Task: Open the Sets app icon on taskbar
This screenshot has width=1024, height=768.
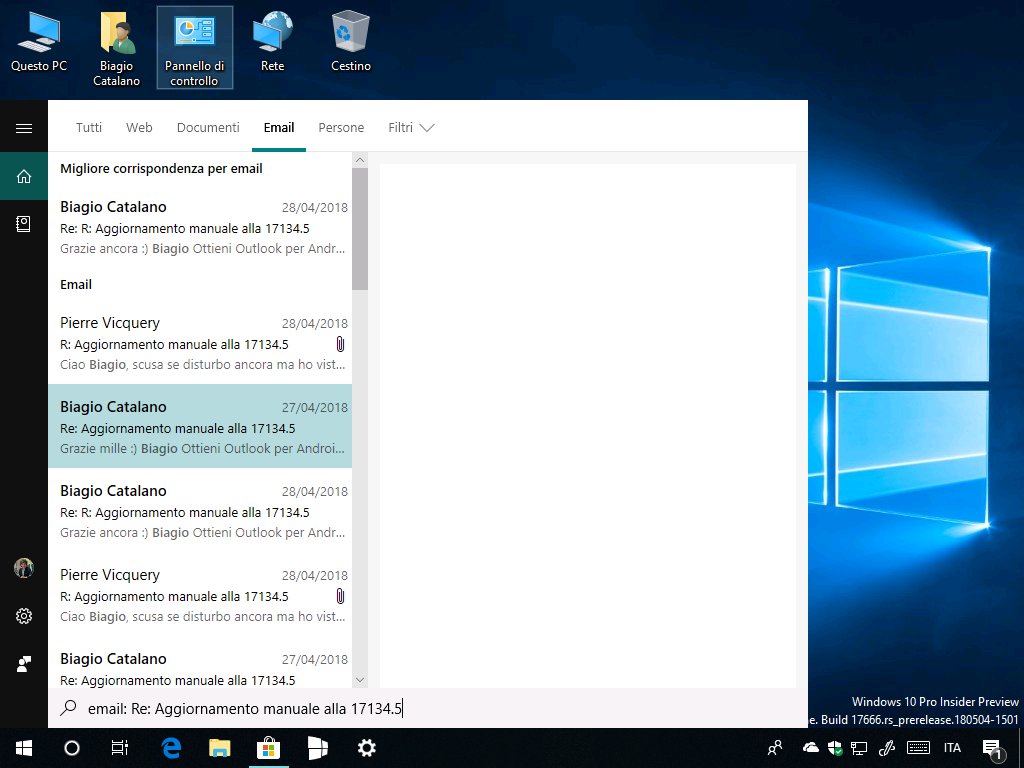Action: point(317,748)
